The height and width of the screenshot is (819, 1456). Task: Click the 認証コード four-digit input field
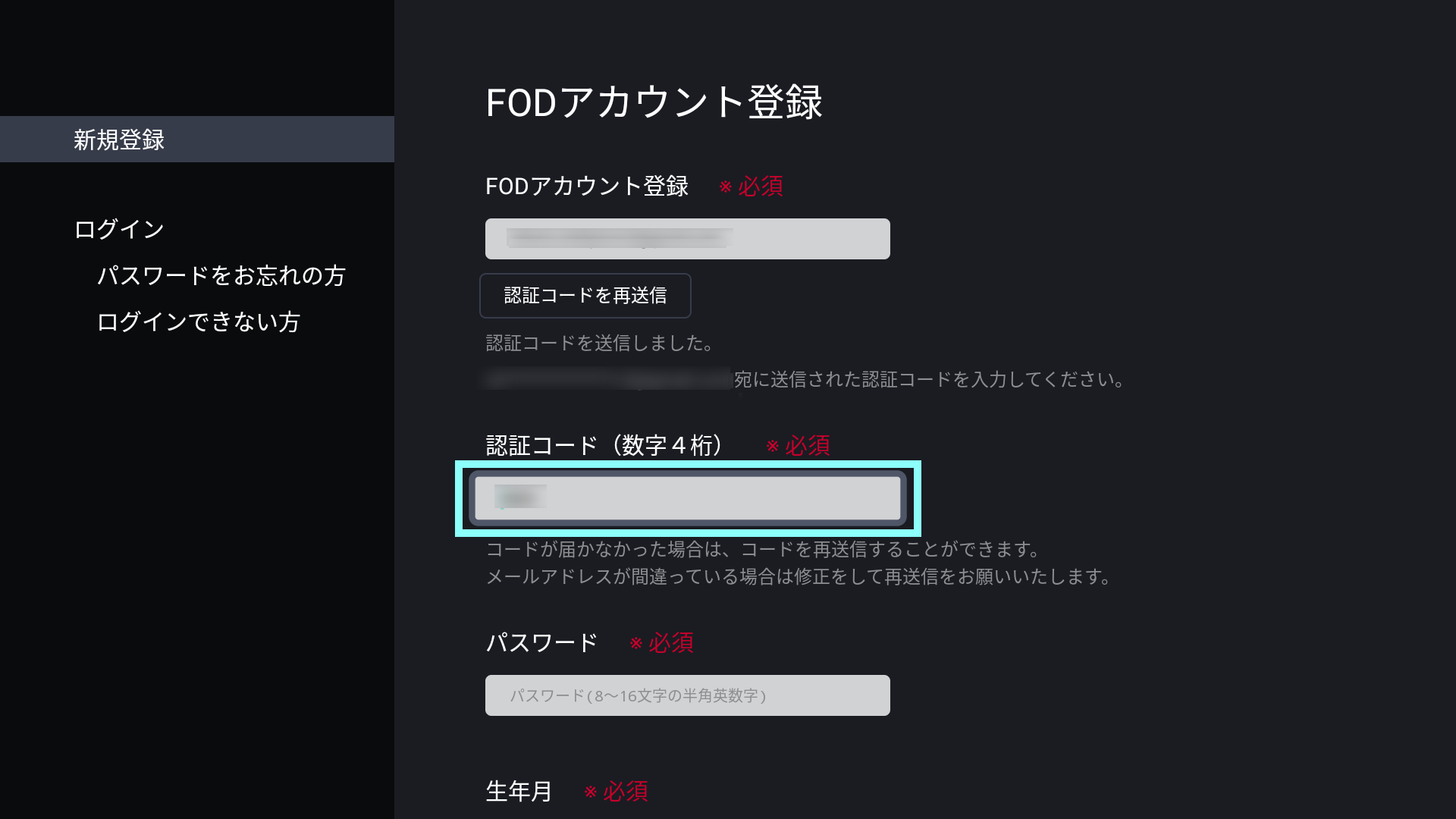coord(687,498)
